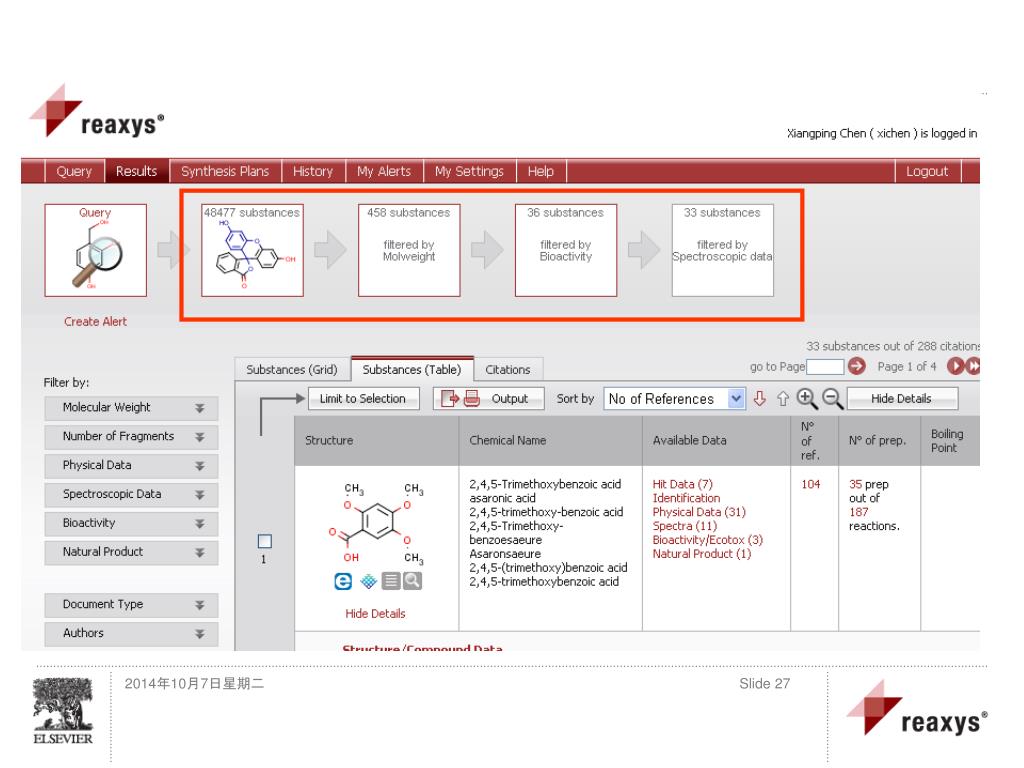Screen dimensions: 1024x768
Task: Click the 33 substances Spectroscopic data box
Action: 722,250
